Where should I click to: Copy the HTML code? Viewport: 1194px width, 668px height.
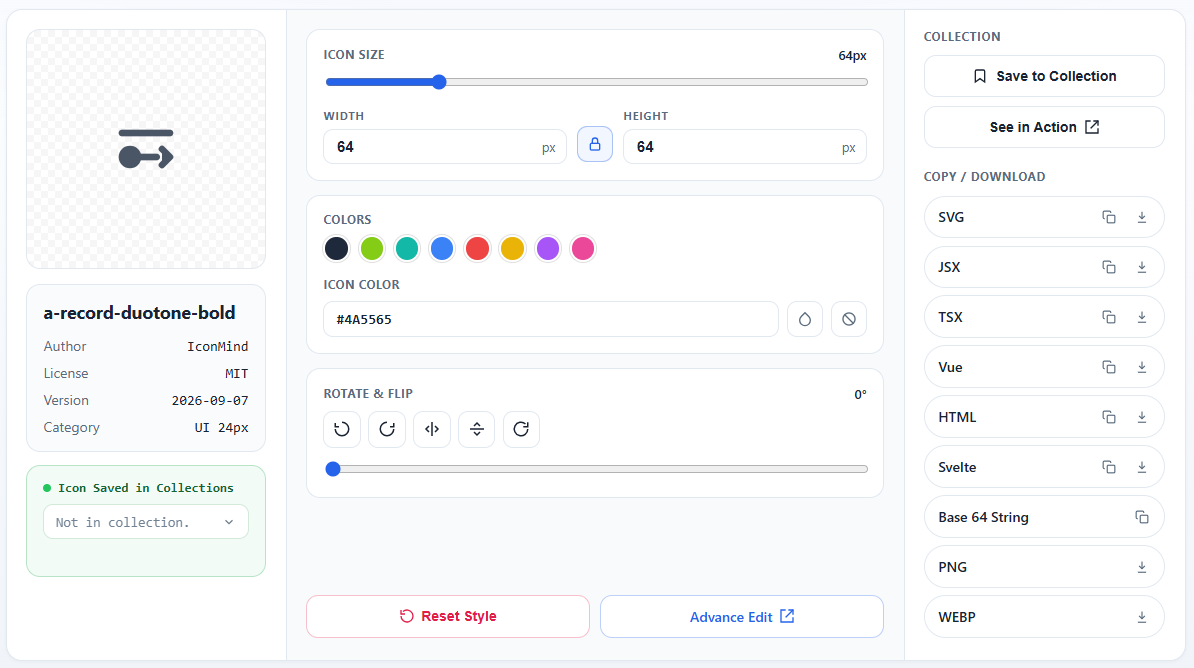pyautogui.click(x=1109, y=417)
